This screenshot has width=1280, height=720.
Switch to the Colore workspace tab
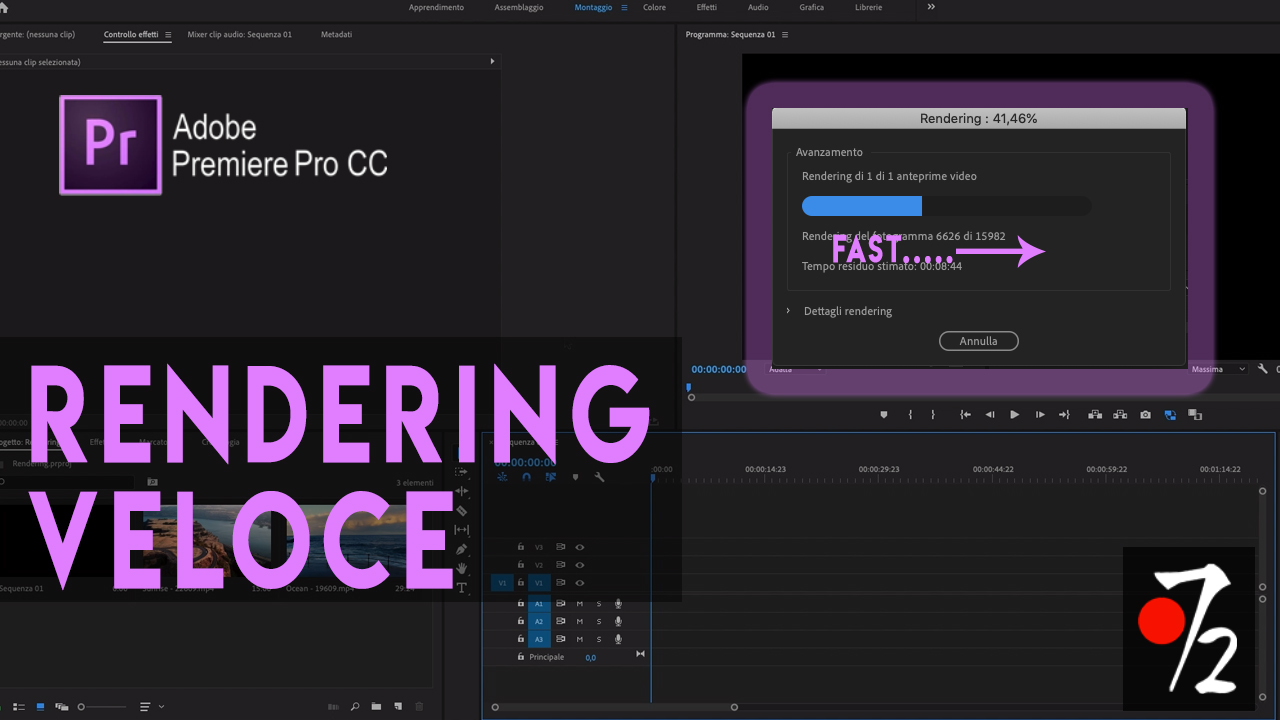click(654, 8)
